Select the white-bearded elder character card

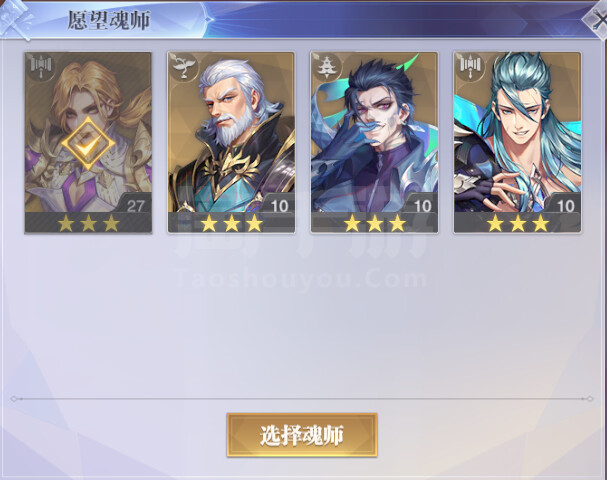coord(231,142)
